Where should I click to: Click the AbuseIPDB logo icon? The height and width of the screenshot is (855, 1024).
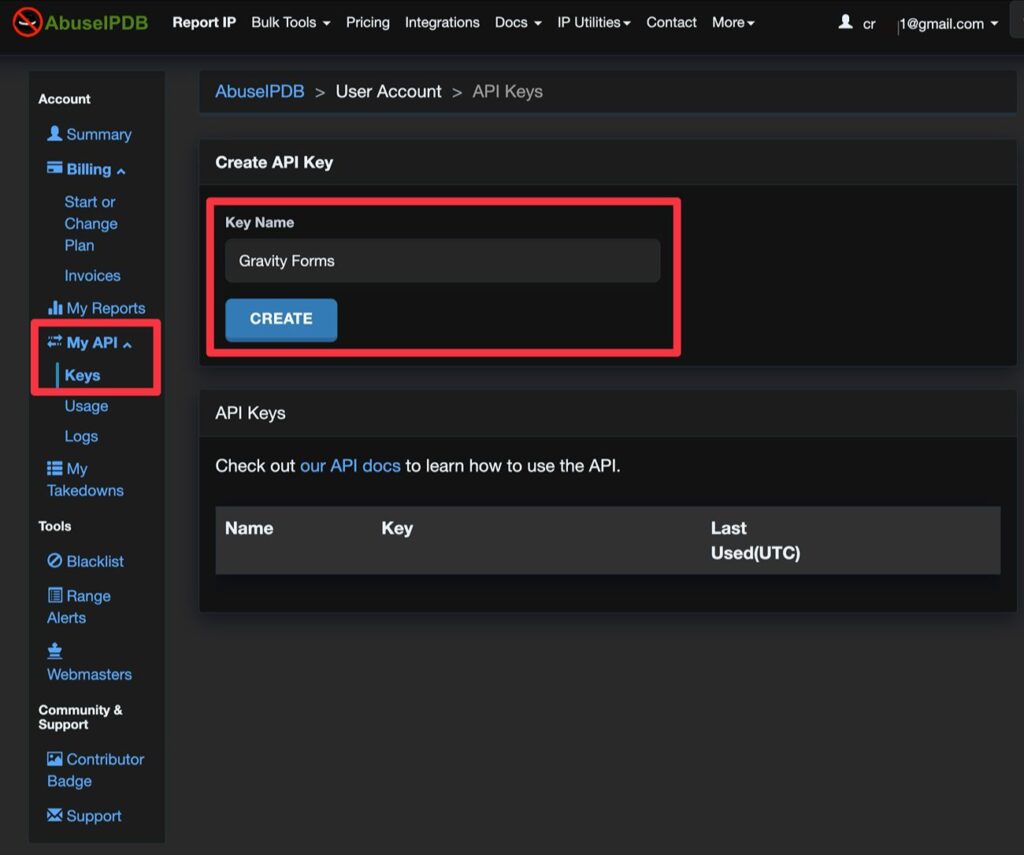pyautogui.click(x=27, y=22)
